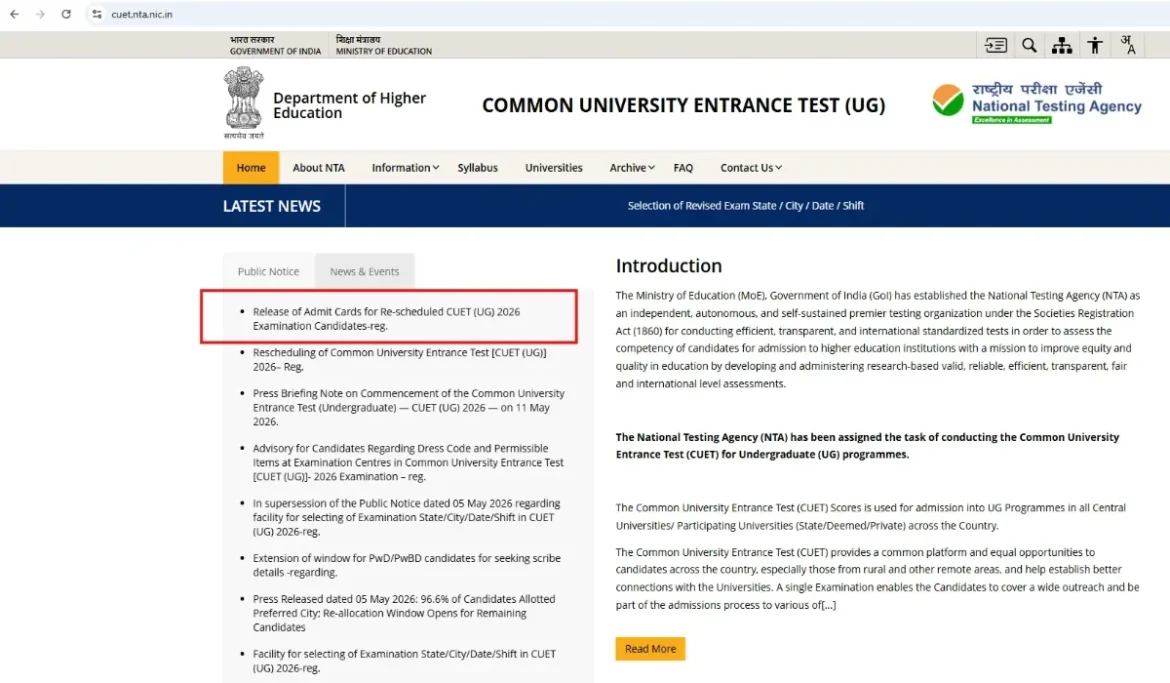
Task: Open the About NTA menu item
Action: 319,168
